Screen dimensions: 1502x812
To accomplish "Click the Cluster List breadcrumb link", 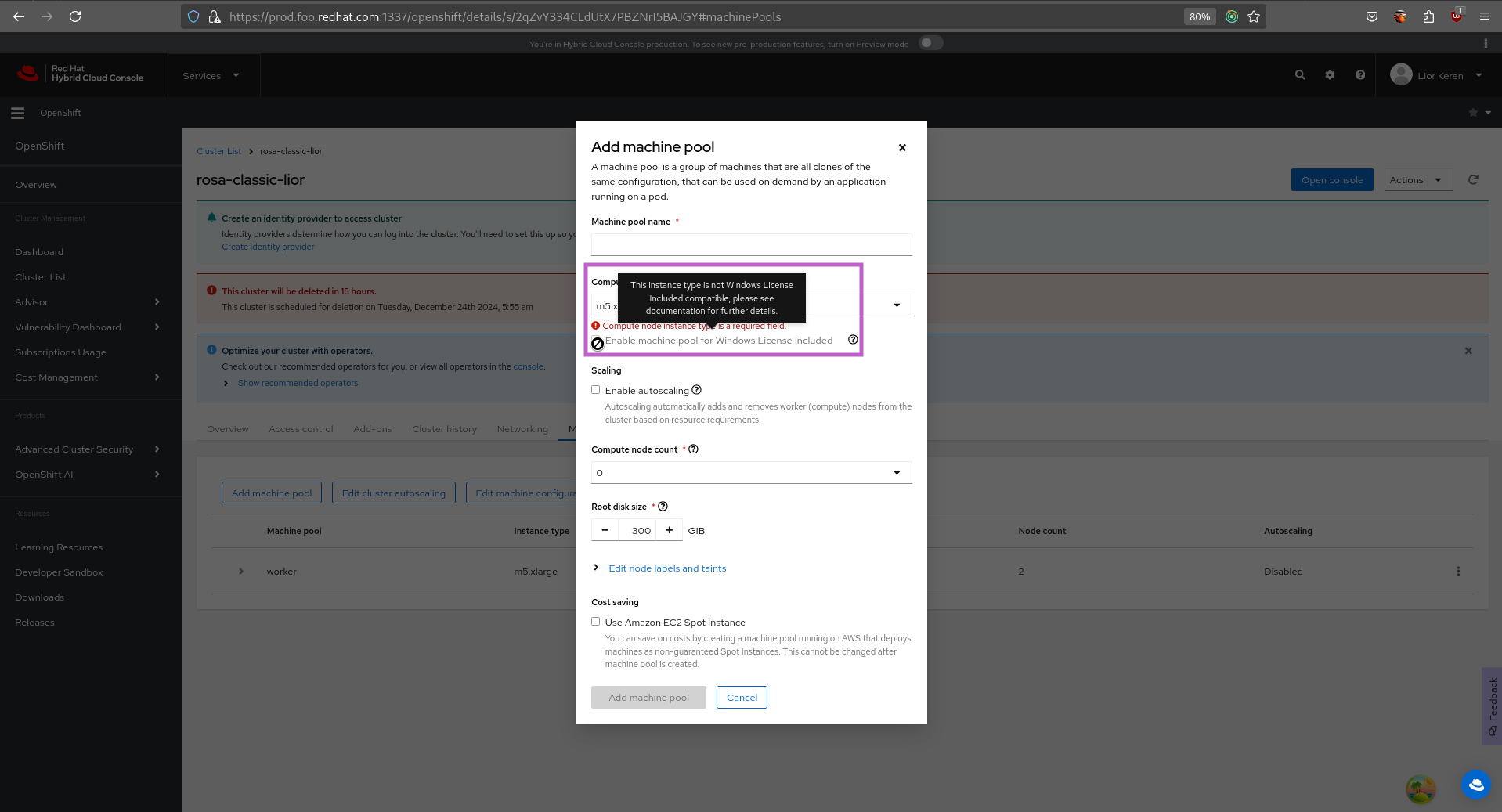I will coord(218,151).
